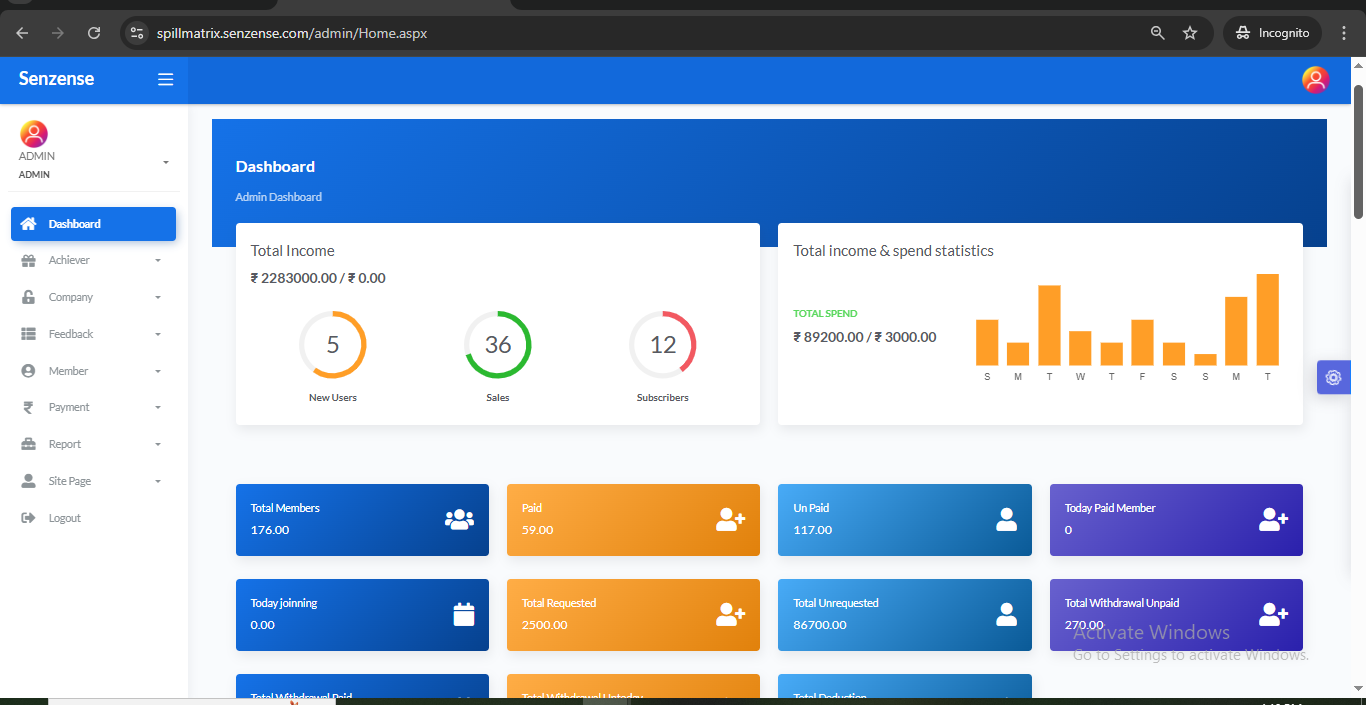This screenshot has height=705, width=1366.
Task: Click the Payment rupee icon
Action: point(28,407)
